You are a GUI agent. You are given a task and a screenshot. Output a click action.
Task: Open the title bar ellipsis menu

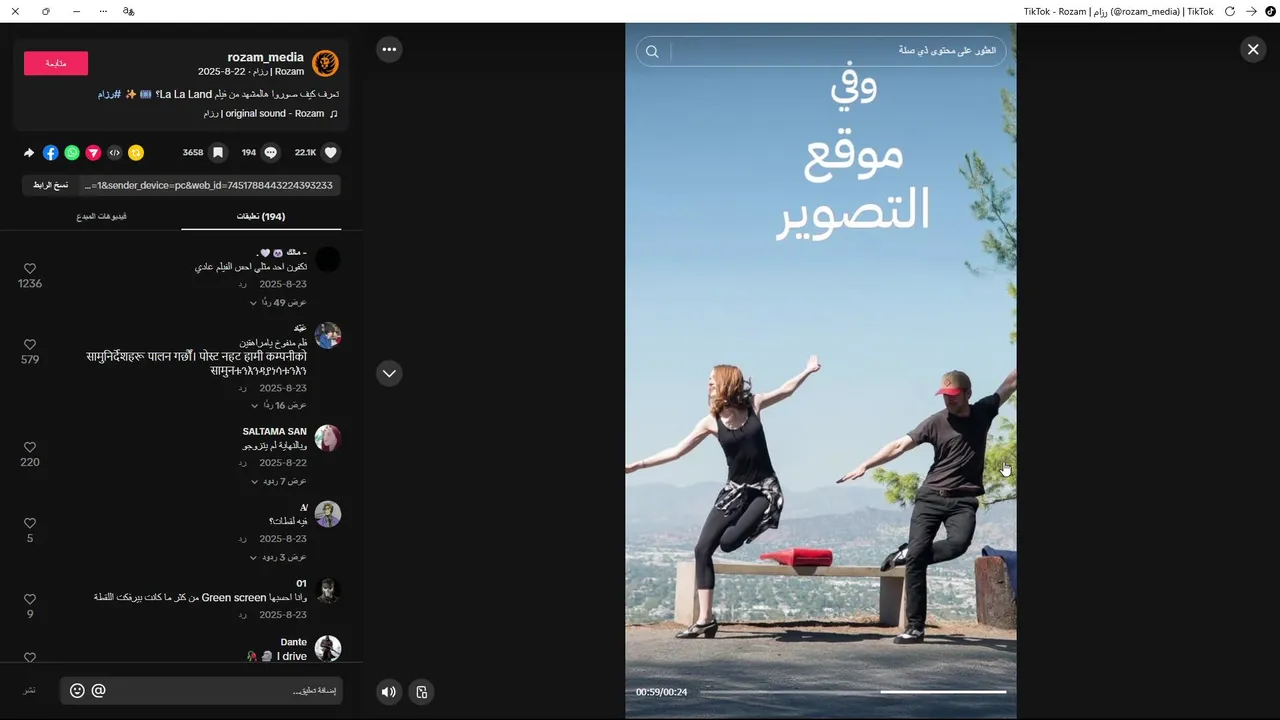pyautogui.click(x=103, y=11)
